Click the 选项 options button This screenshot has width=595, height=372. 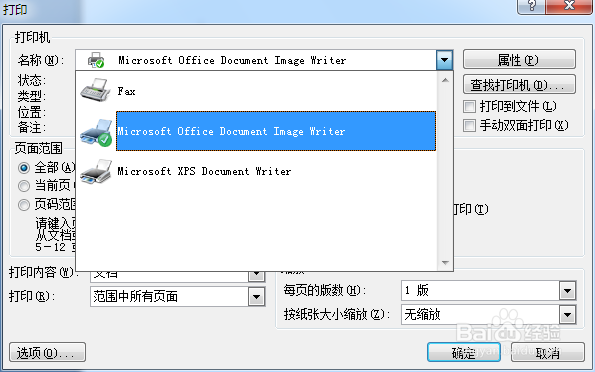pos(47,353)
